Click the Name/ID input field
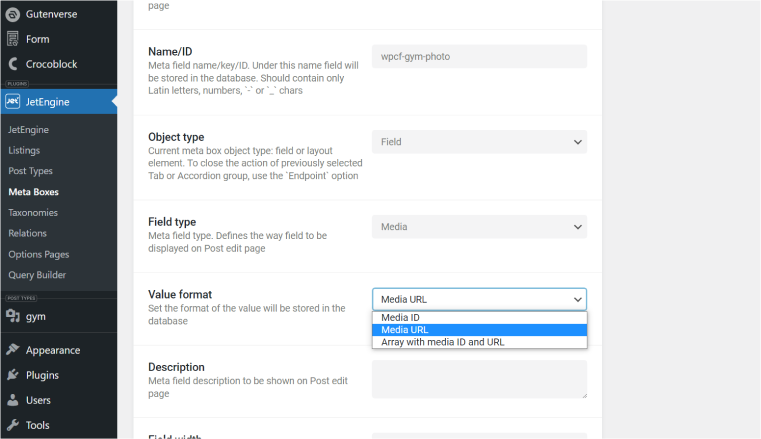The image size is (761, 439). [x=479, y=56]
